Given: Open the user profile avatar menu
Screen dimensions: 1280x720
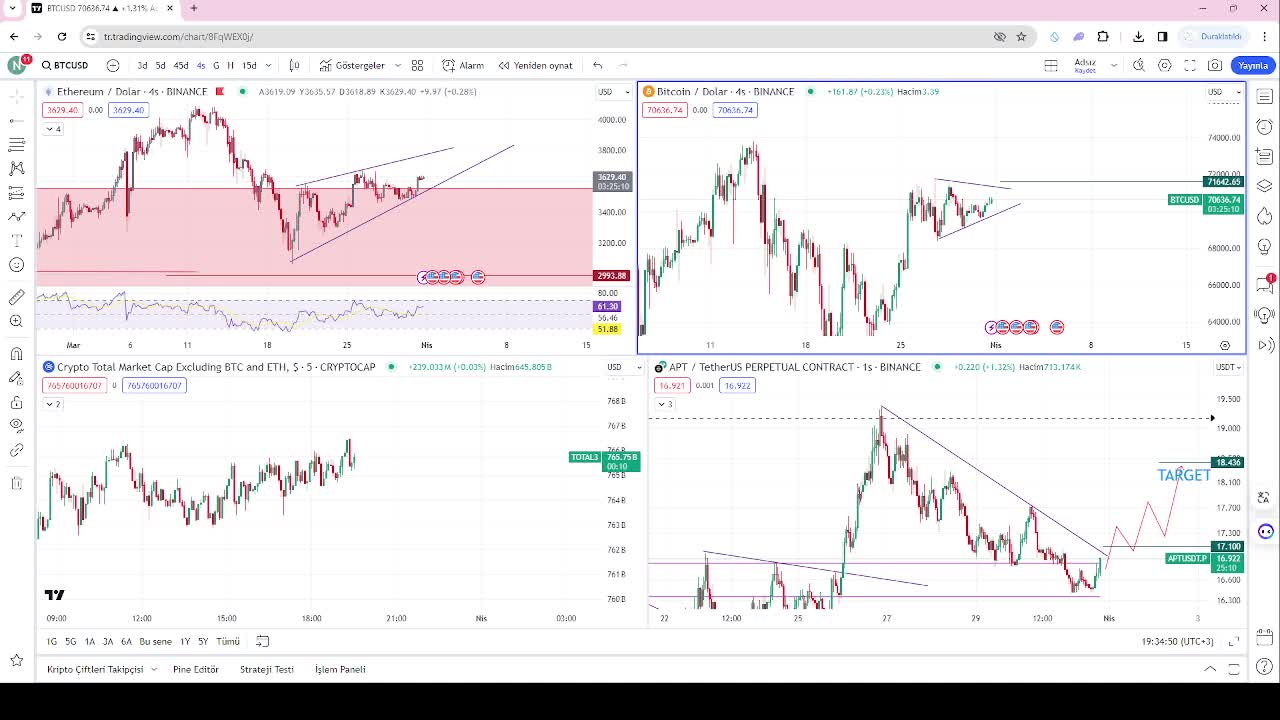Looking at the screenshot, I should pos(17,65).
